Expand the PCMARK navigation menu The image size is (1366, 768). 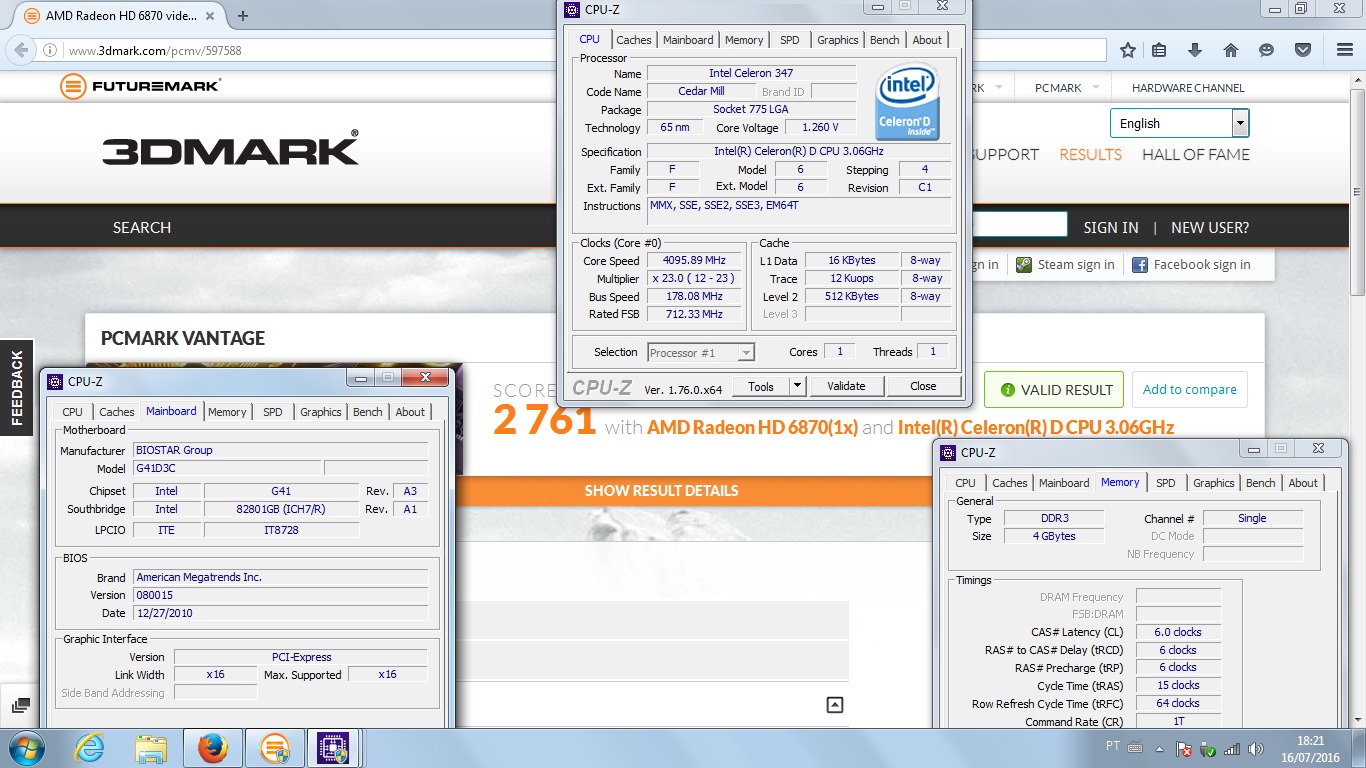[1066, 88]
